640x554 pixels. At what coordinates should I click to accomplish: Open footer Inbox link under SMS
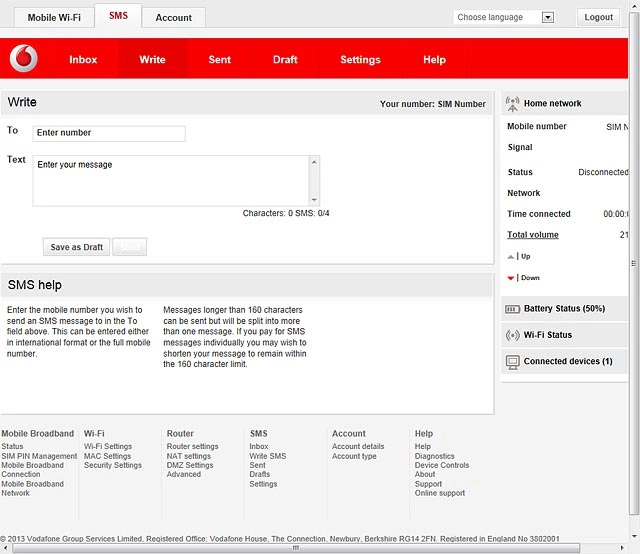point(259,446)
